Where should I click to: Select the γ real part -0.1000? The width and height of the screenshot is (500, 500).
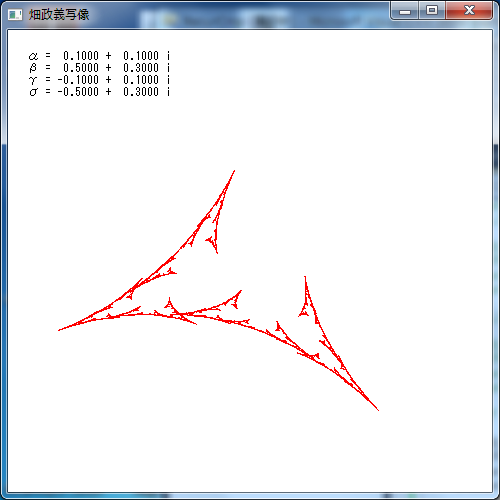point(78,80)
